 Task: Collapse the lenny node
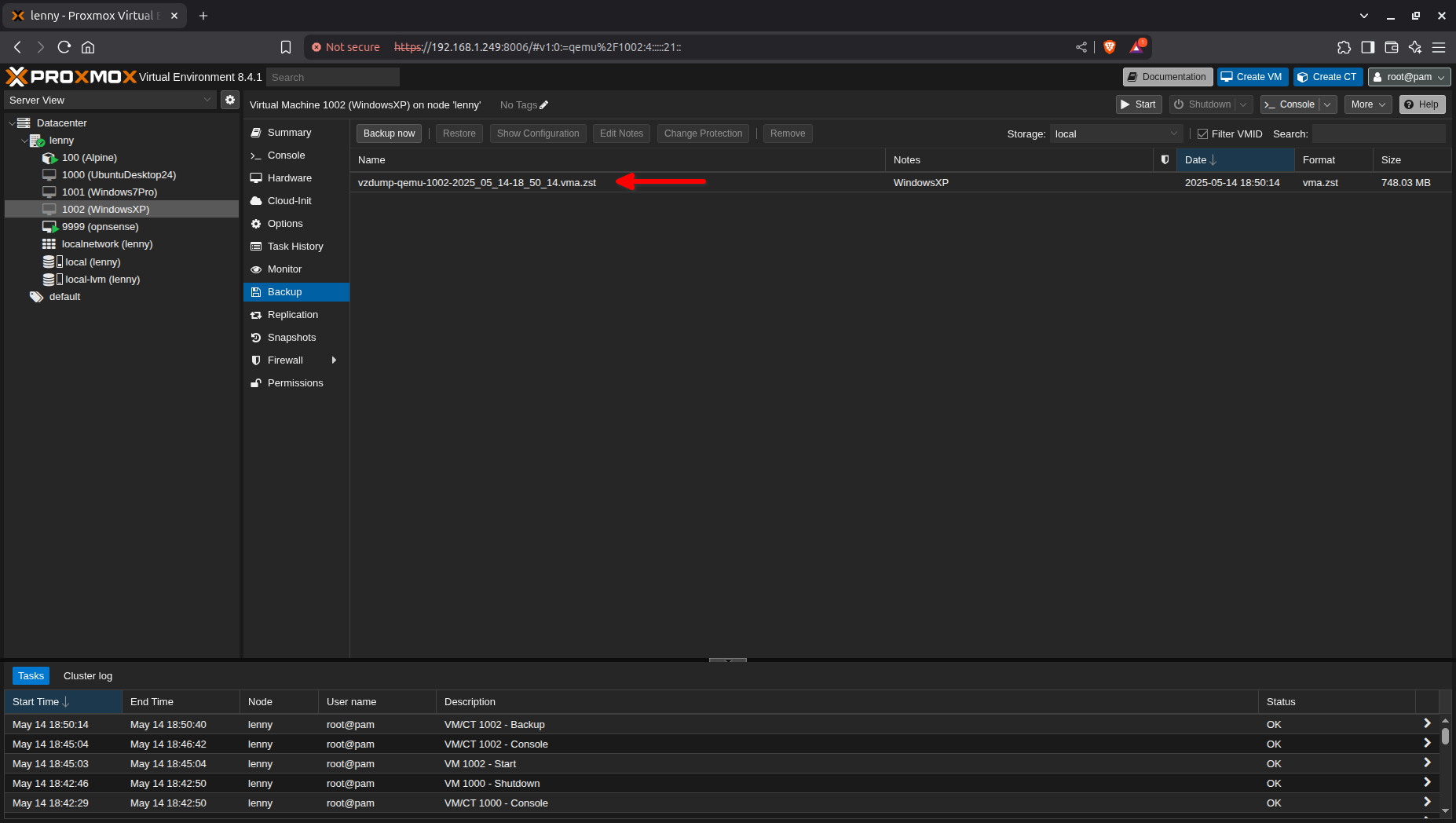click(24, 141)
